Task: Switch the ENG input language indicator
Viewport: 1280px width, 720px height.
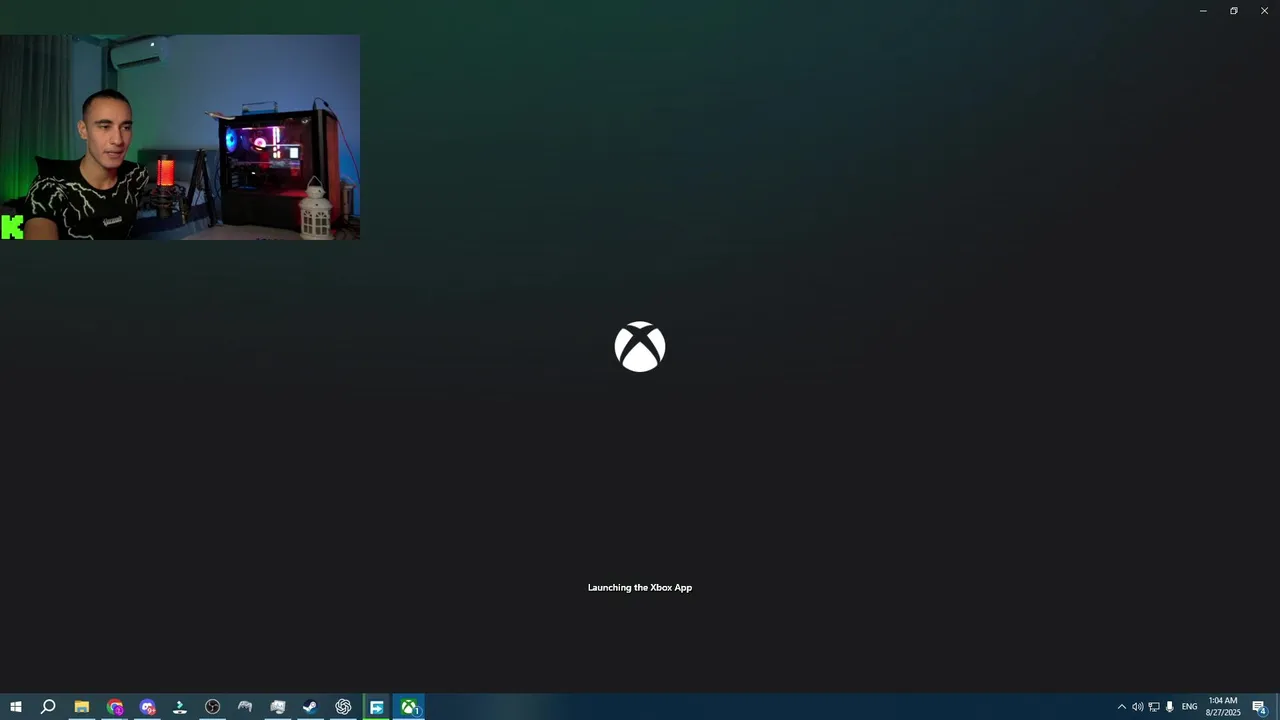Action: (1189, 707)
